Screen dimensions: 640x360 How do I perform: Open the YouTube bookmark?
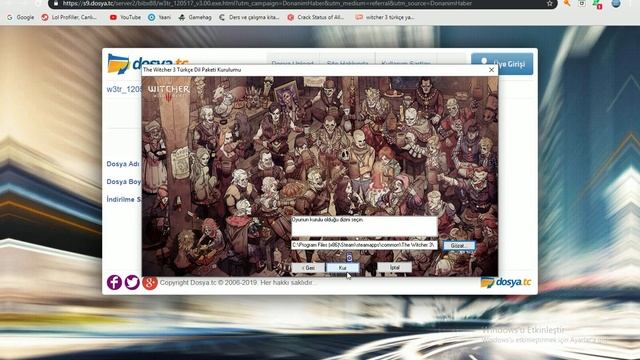click(125, 18)
